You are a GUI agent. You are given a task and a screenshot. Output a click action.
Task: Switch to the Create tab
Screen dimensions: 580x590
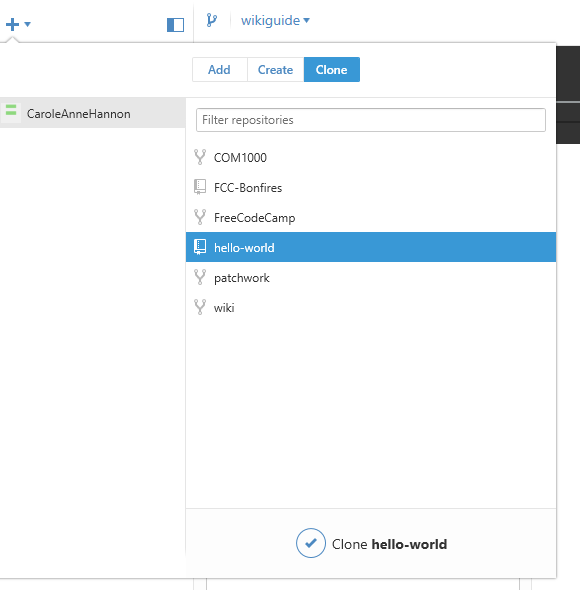[276, 70]
